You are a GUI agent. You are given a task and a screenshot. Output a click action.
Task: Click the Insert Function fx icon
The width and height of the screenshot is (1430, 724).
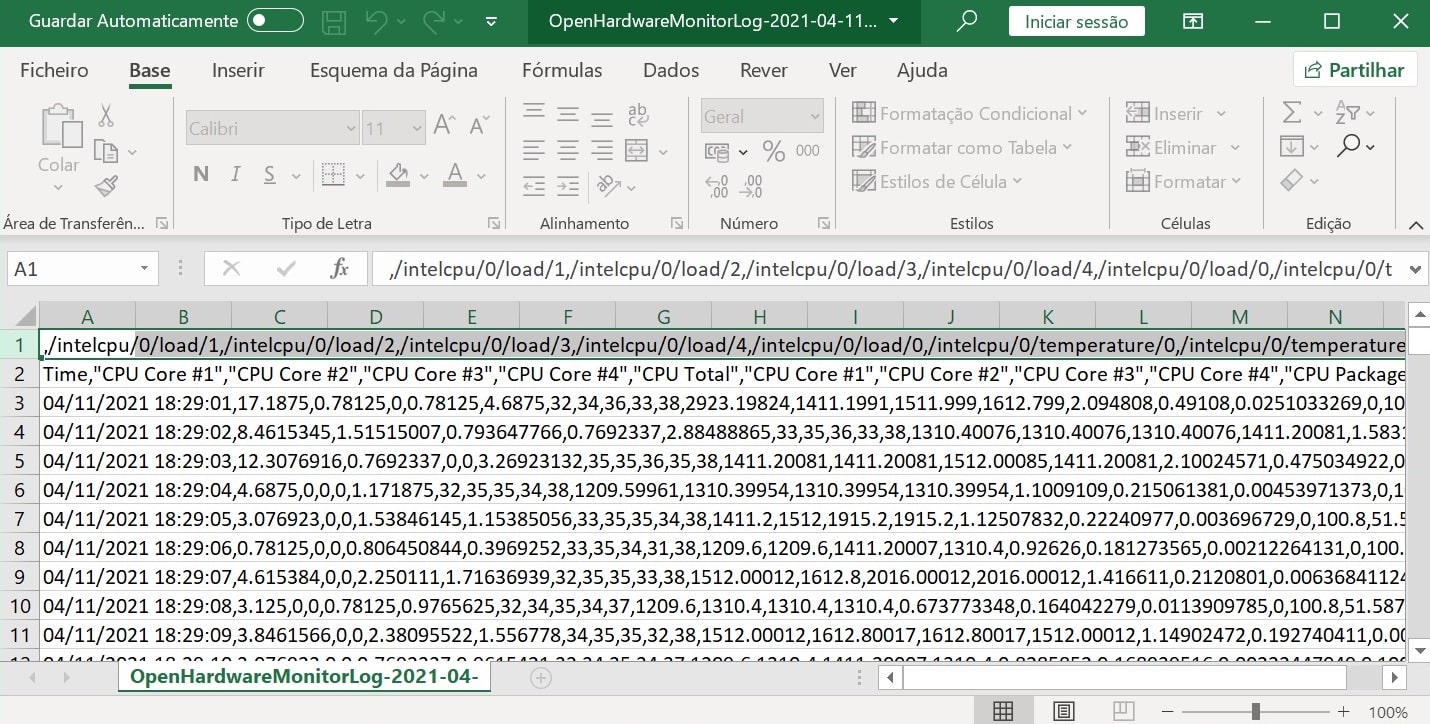click(x=339, y=269)
